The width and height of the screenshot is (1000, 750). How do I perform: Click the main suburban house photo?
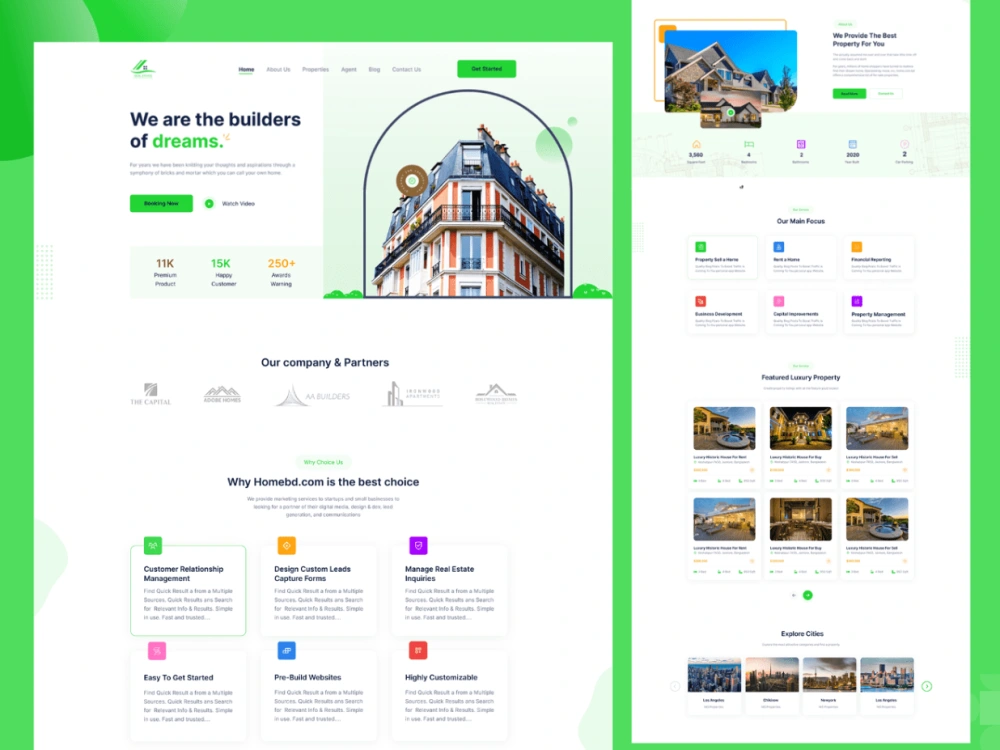(x=730, y=71)
